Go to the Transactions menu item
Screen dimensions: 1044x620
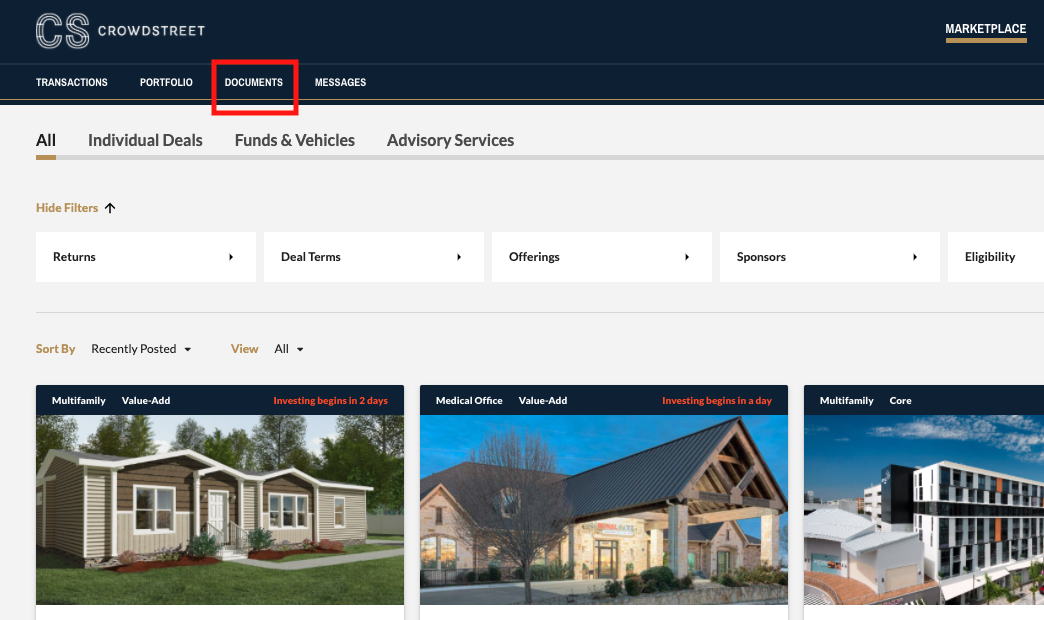point(72,83)
